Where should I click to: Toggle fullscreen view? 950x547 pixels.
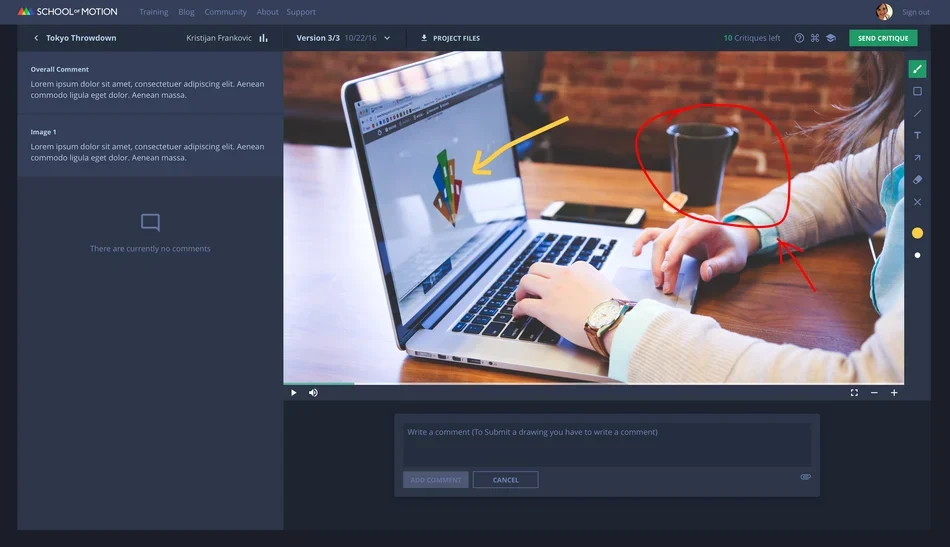[854, 393]
